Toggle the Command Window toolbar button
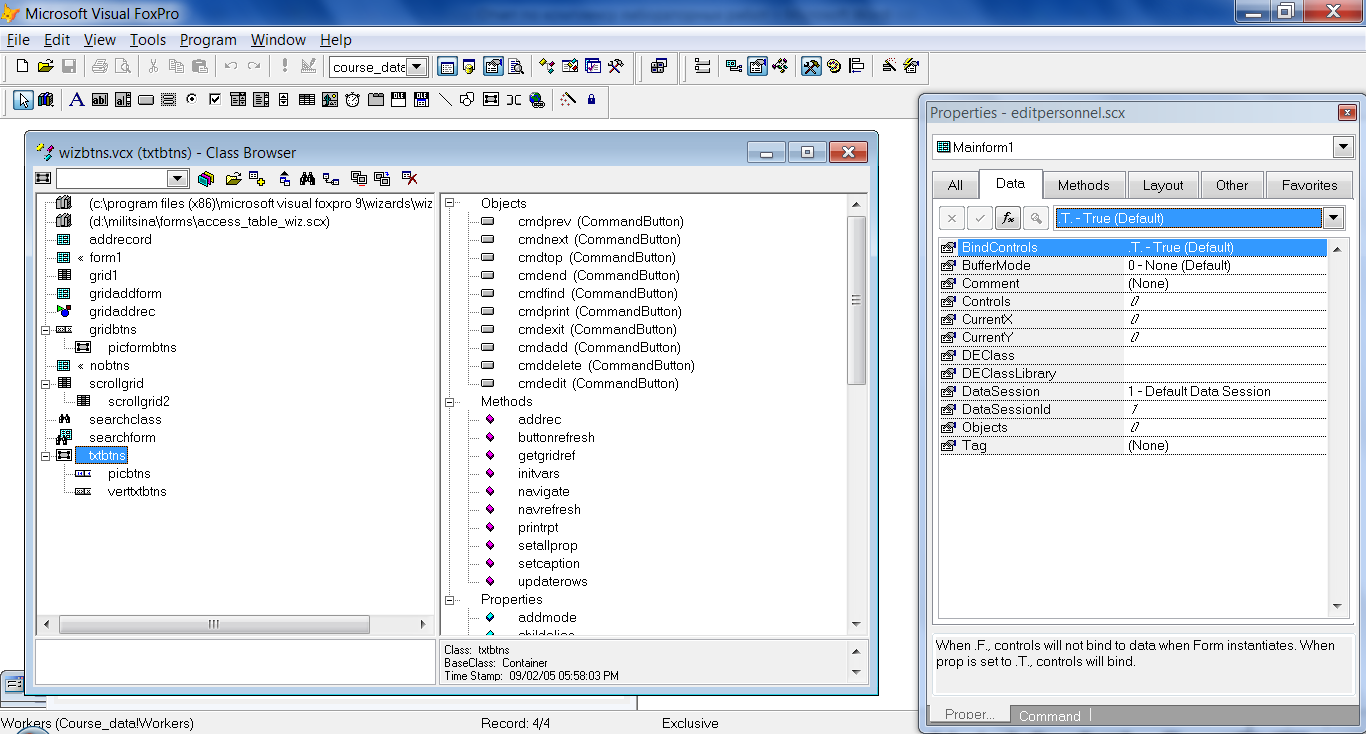The width and height of the screenshot is (1366, 734). coord(447,67)
